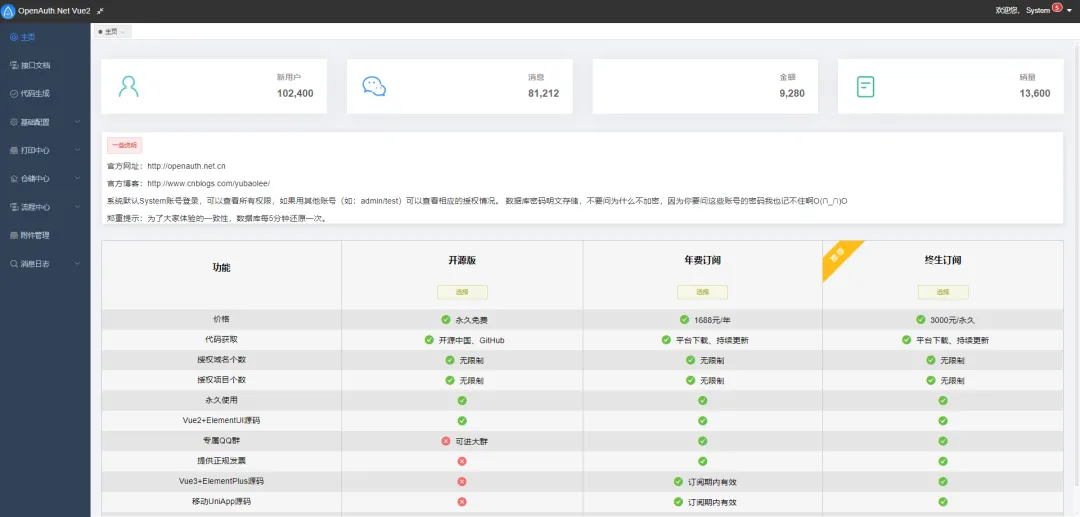The height and width of the screenshot is (517, 1080).
Task: Expand the 打印中心 submenu
Action: [x=45, y=150]
